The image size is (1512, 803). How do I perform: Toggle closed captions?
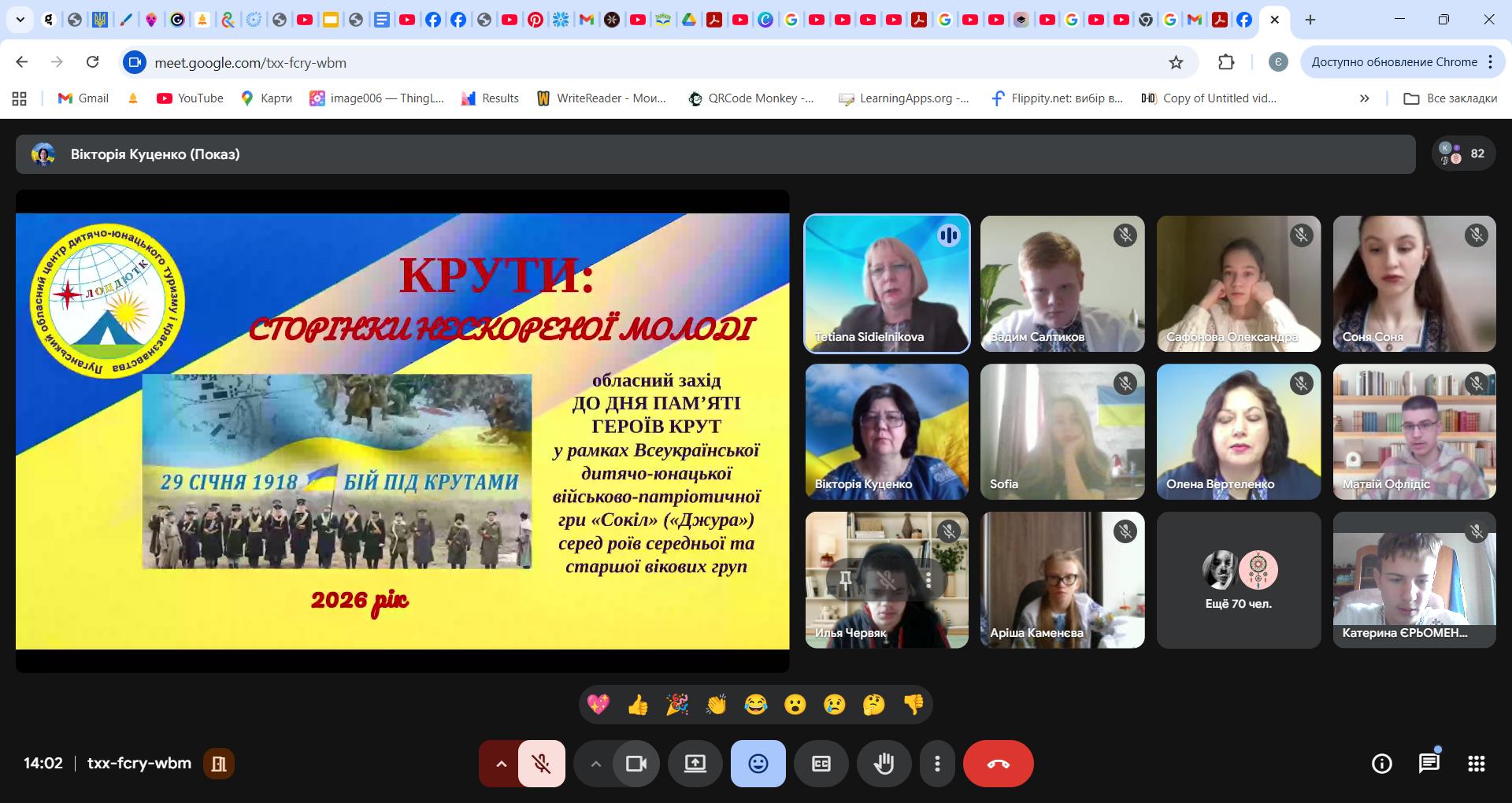tap(821, 764)
